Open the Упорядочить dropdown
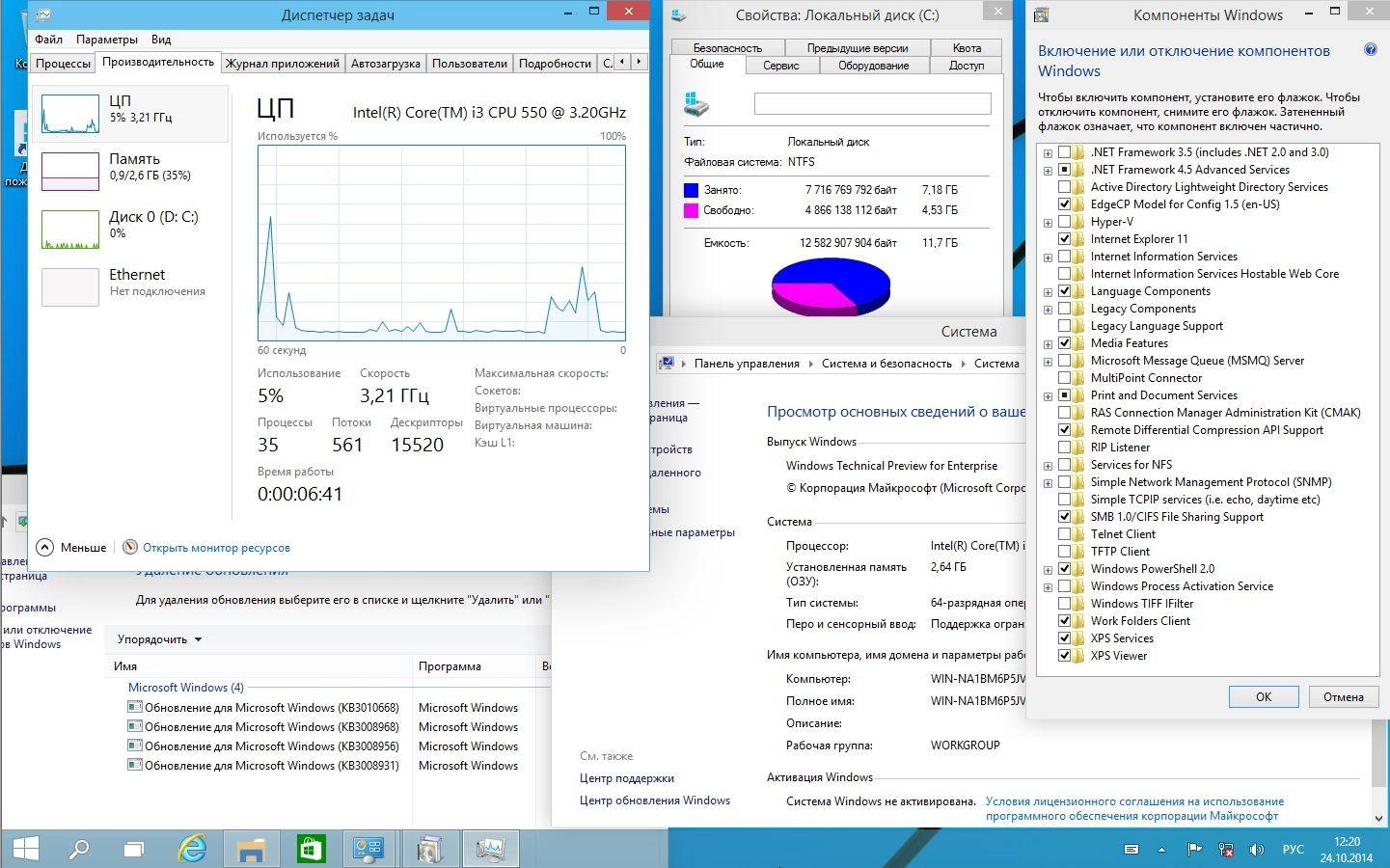This screenshot has height=868, width=1390. [160, 639]
